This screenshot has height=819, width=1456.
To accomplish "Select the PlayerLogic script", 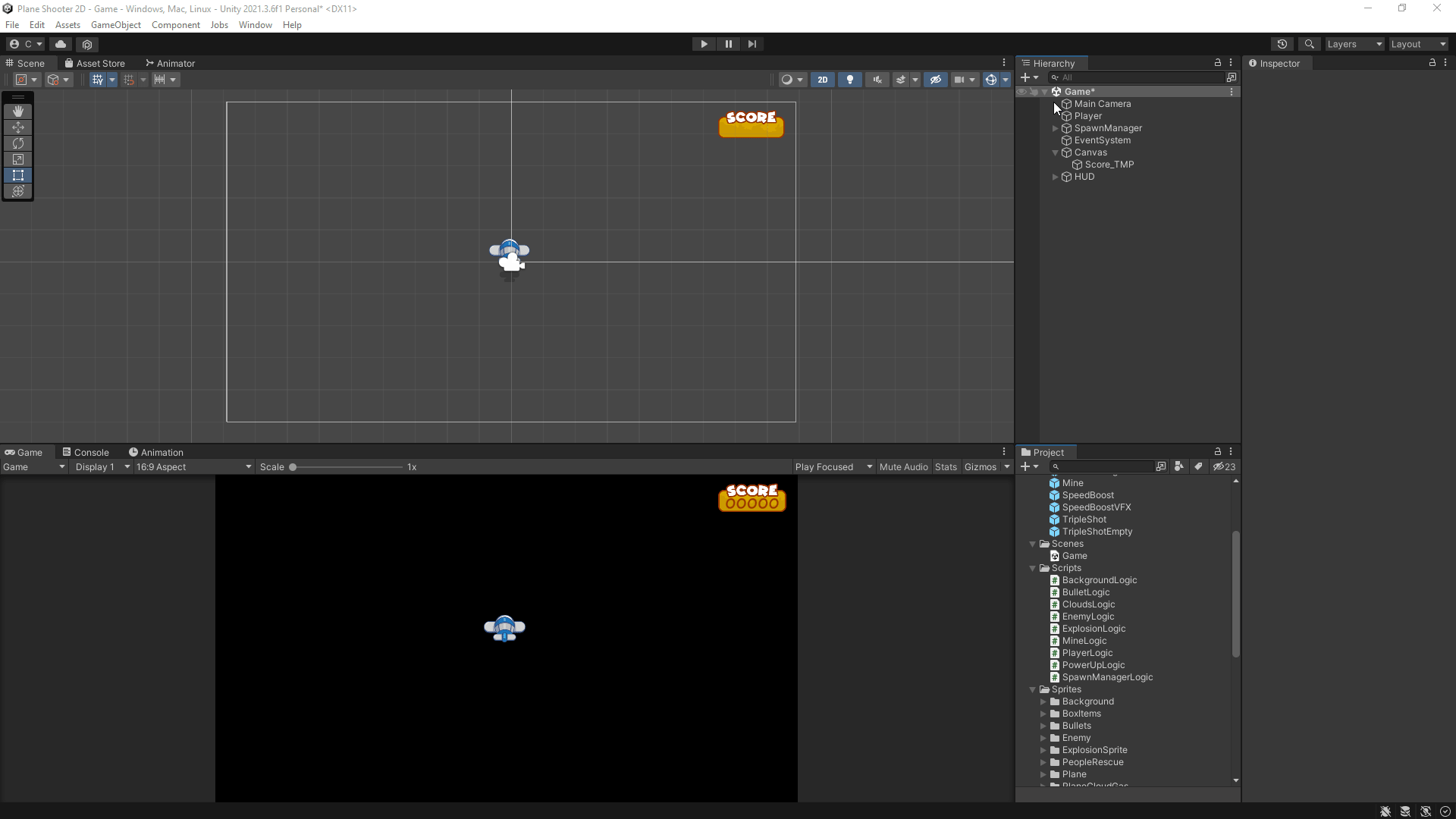I will click(1087, 653).
